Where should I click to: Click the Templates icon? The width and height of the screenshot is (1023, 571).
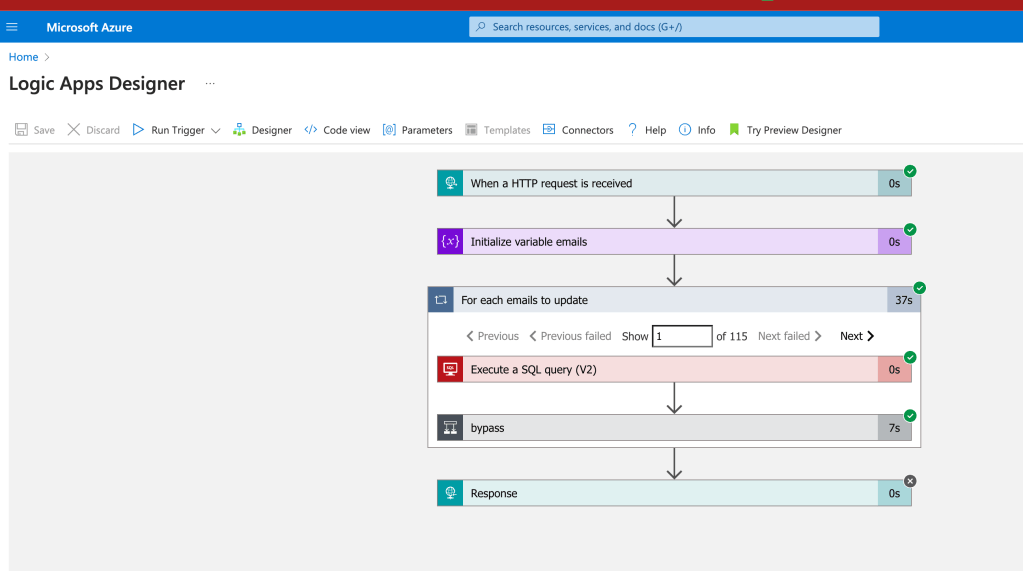tap(471, 130)
